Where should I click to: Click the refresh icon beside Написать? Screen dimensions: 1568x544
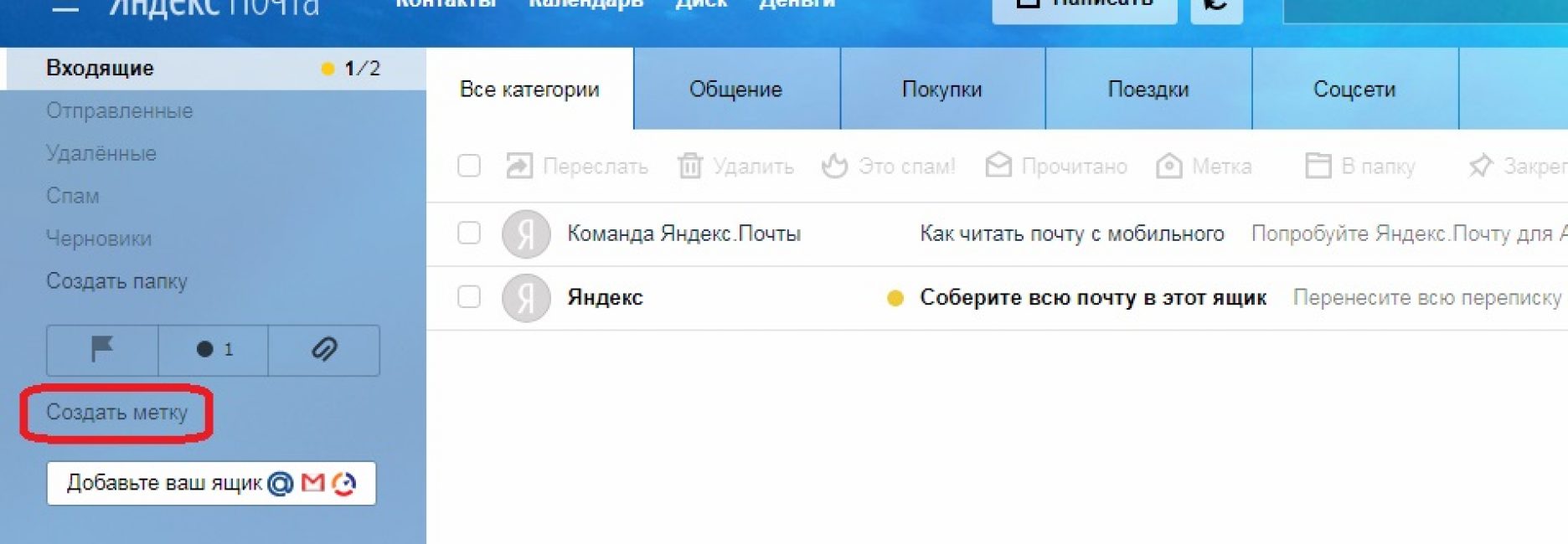[x=1216, y=8]
